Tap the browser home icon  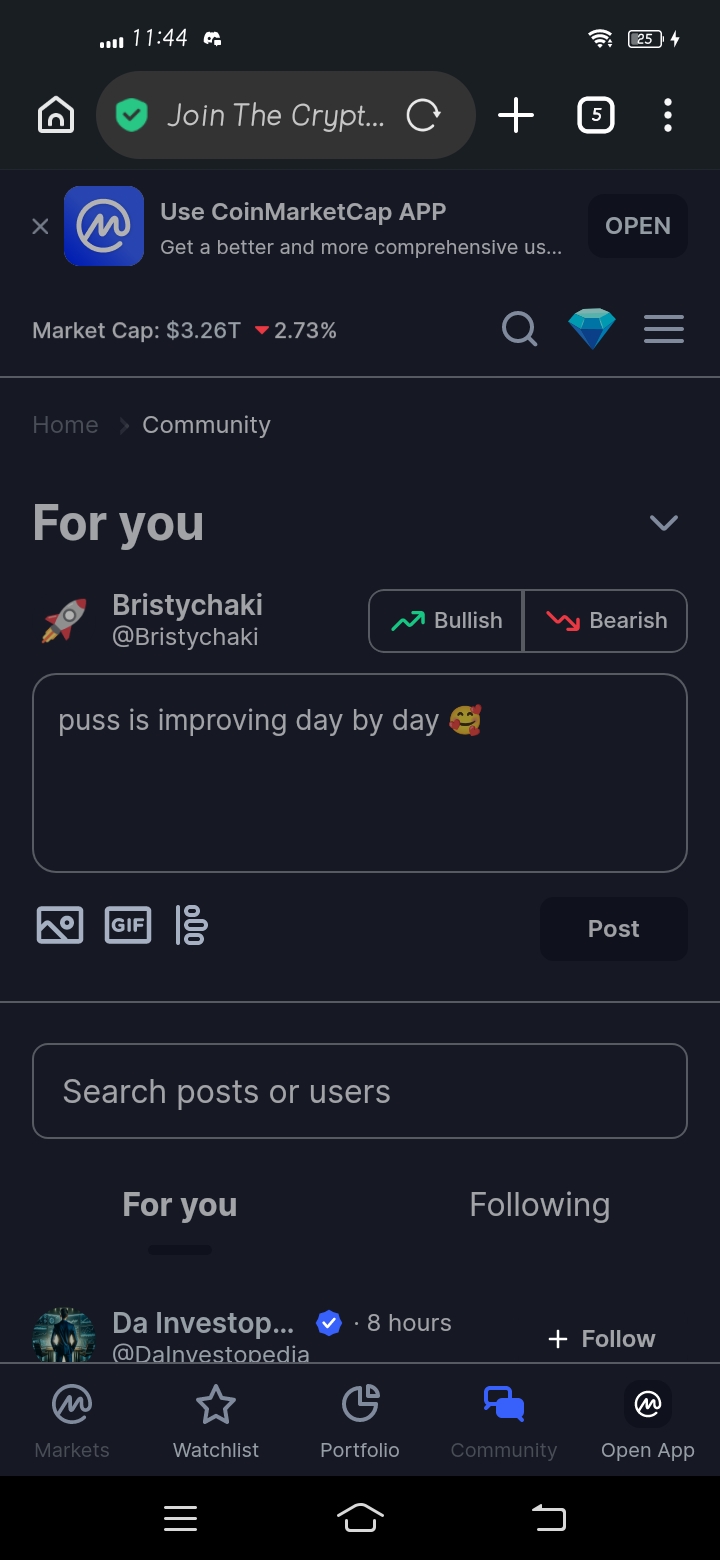pos(56,116)
